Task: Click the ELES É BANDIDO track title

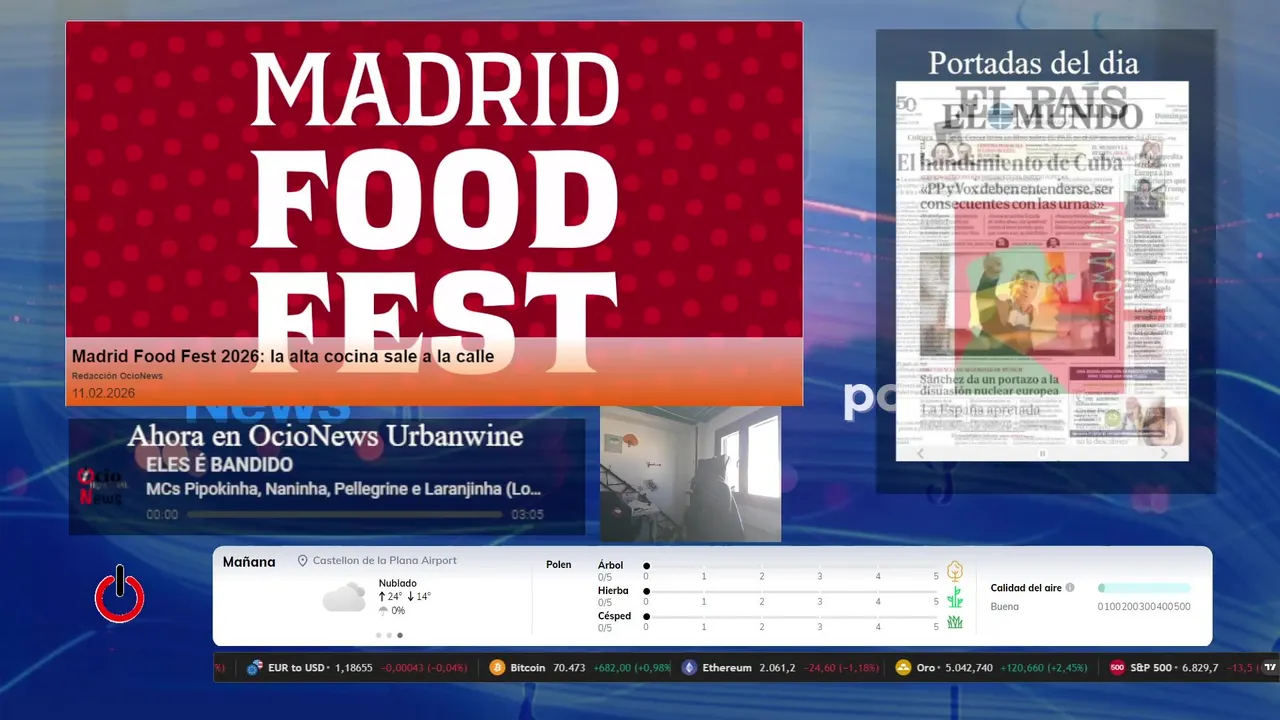Action: point(219,465)
